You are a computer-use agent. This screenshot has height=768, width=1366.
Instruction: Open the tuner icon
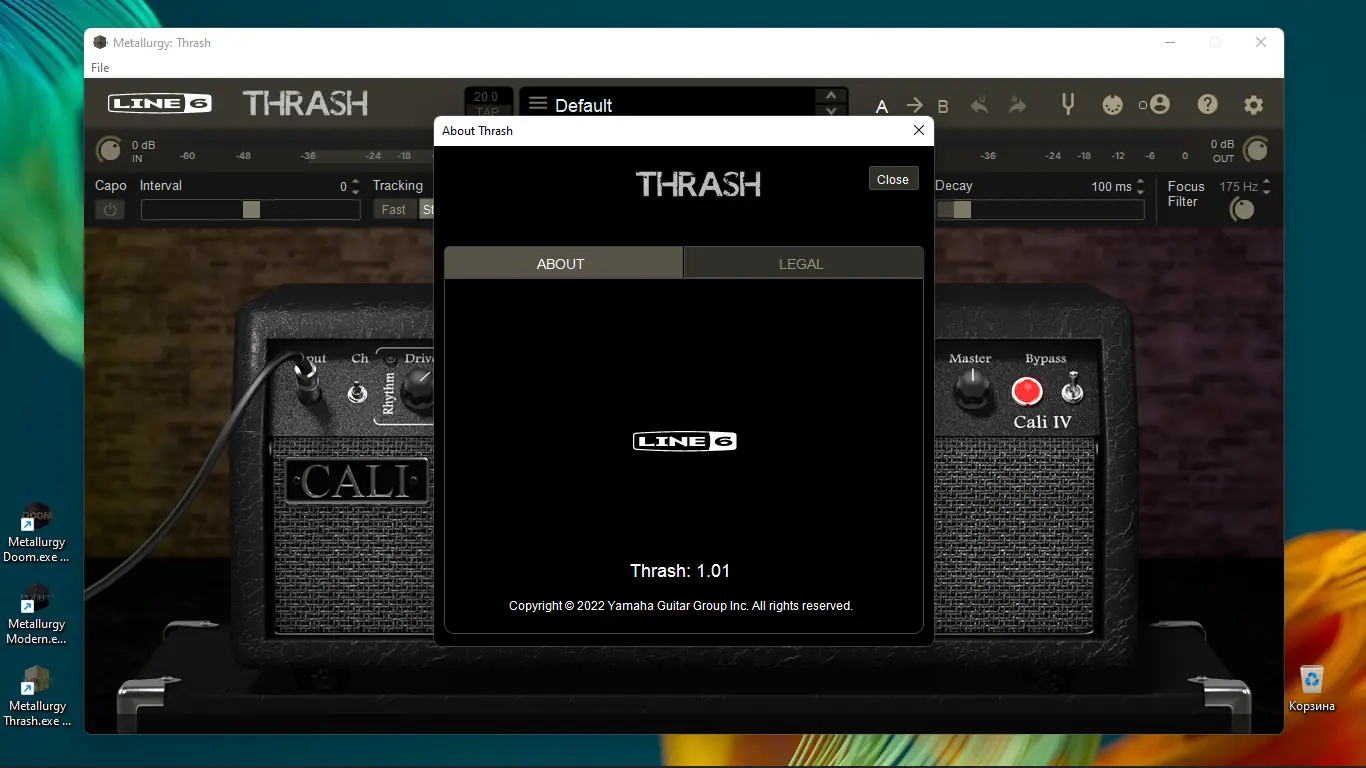(1068, 103)
